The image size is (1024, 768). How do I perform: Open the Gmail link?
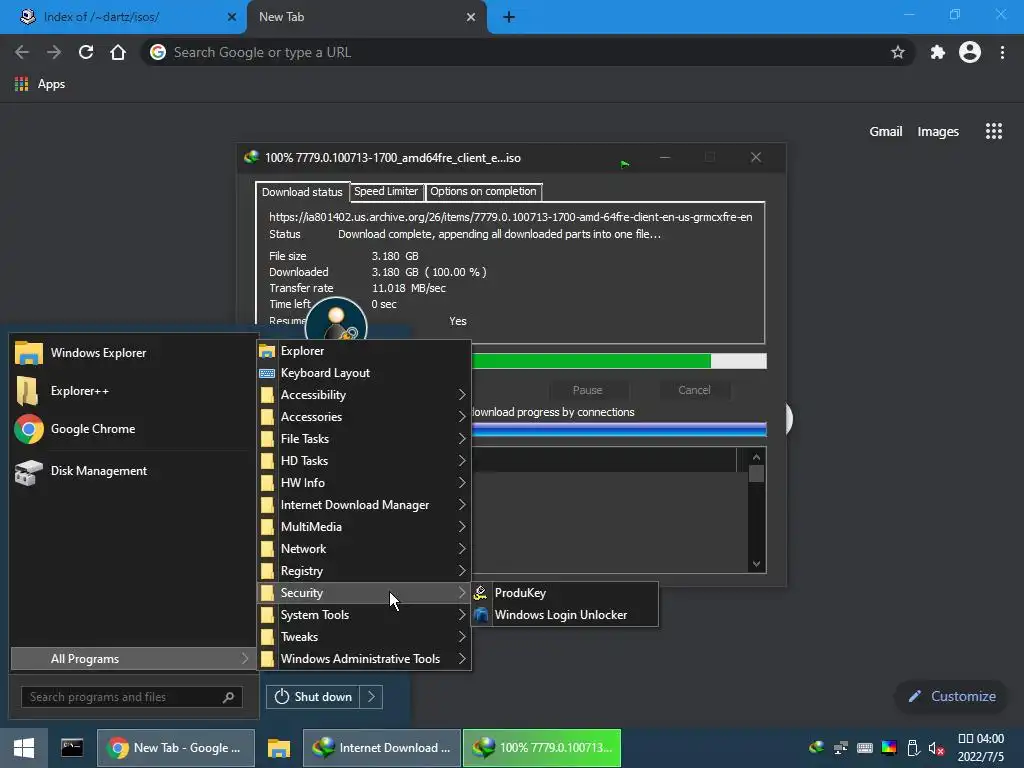886,131
